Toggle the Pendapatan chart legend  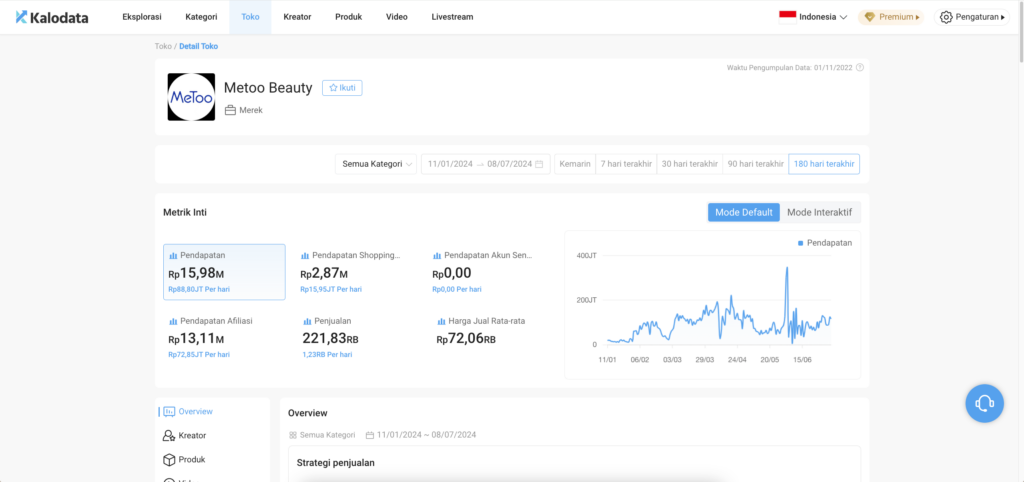point(825,243)
